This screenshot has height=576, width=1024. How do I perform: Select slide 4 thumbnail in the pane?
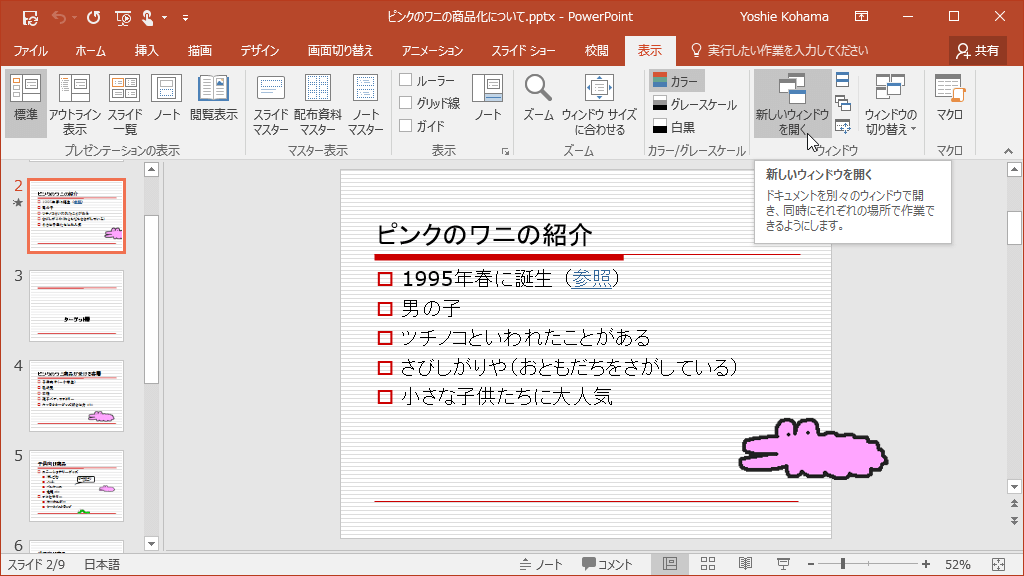(76, 395)
